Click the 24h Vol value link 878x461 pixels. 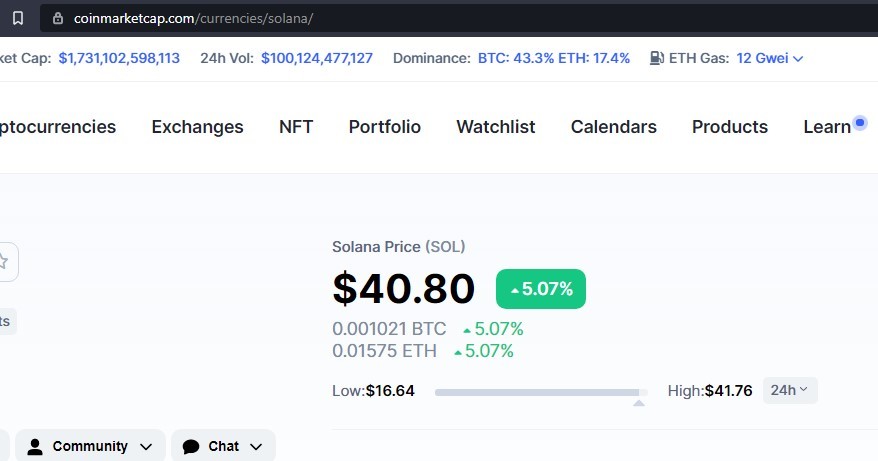point(317,58)
